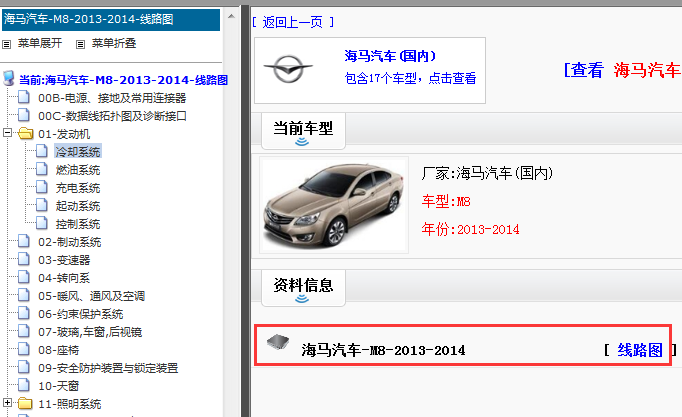Open 02-制动系统 in the tree
Screen dimensions: 682x417
(70, 242)
